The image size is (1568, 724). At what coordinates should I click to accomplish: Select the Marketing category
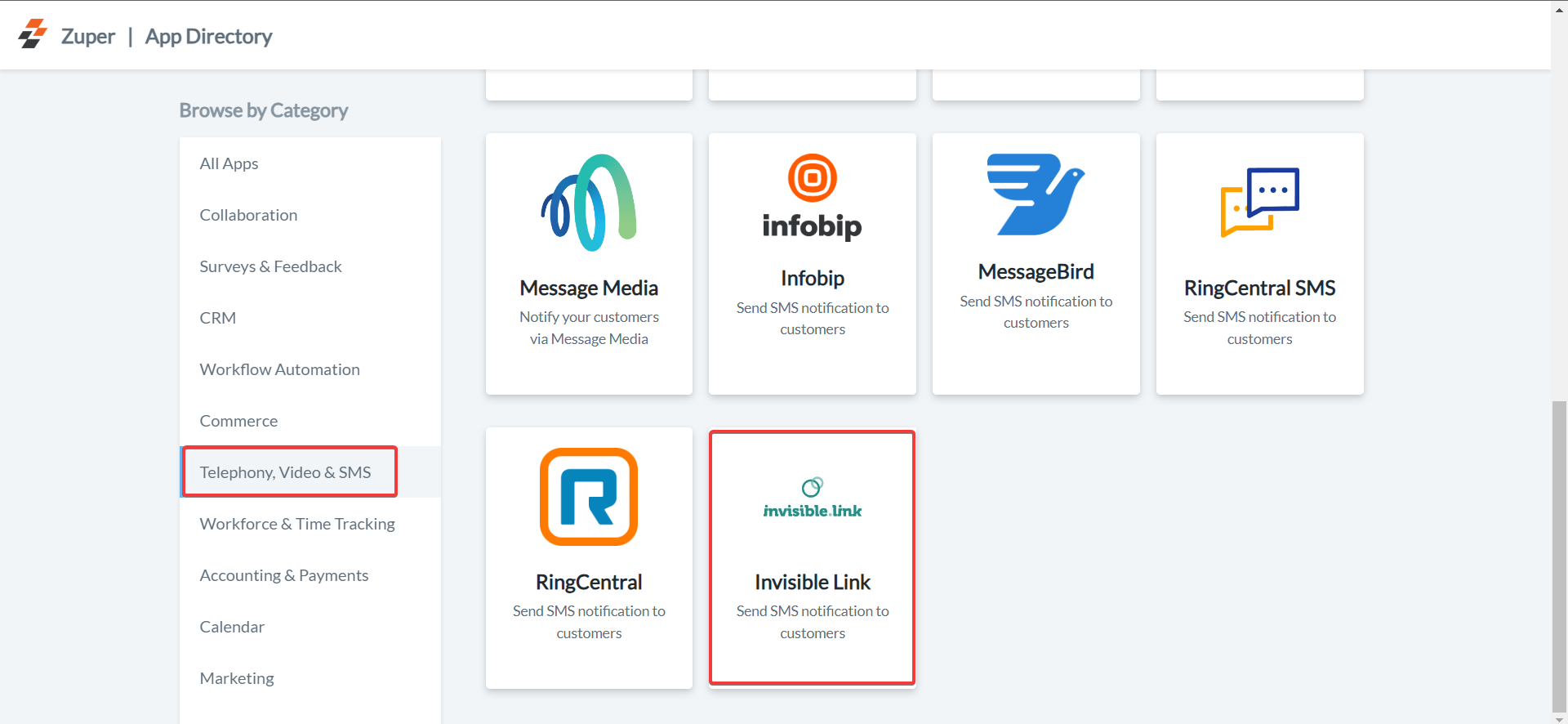[310, 678]
